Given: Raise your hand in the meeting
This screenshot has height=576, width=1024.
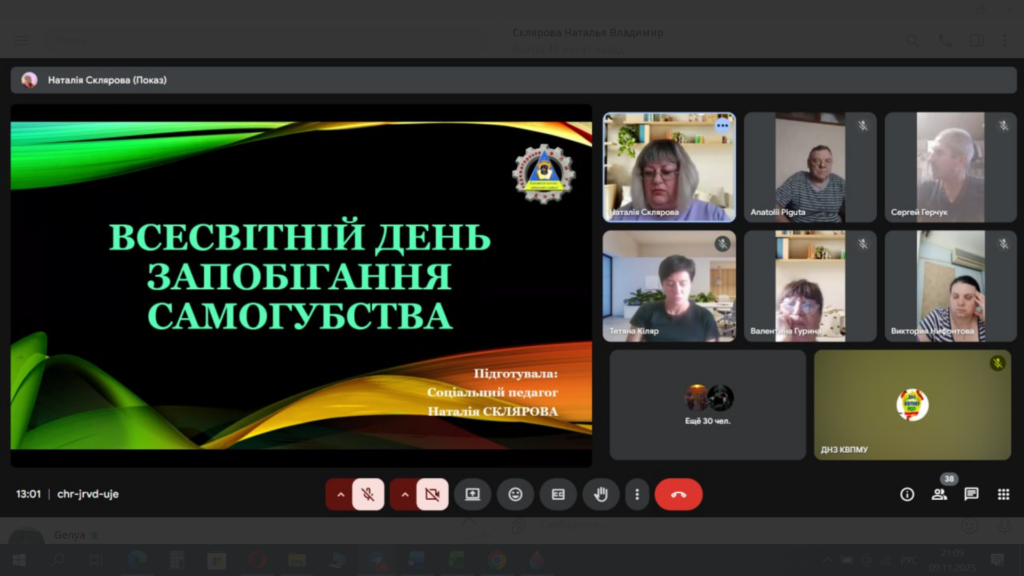Looking at the screenshot, I should point(601,494).
